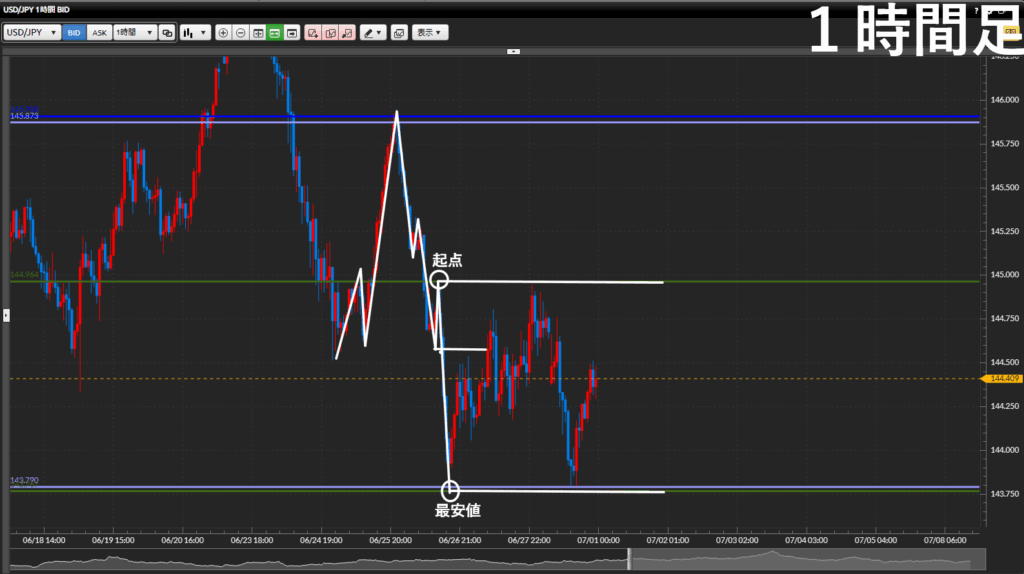Open the 1時間 timeframe dropdown
The width and height of the screenshot is (1024, 574).
tap(135, 33)
